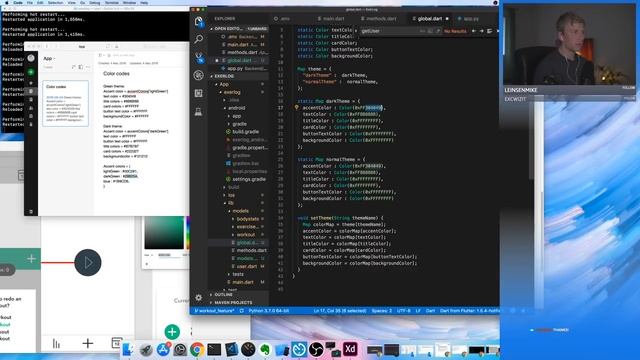640x360 pixels.
Task: Open the Debug view in activity bar
Action: pos(199,75)
